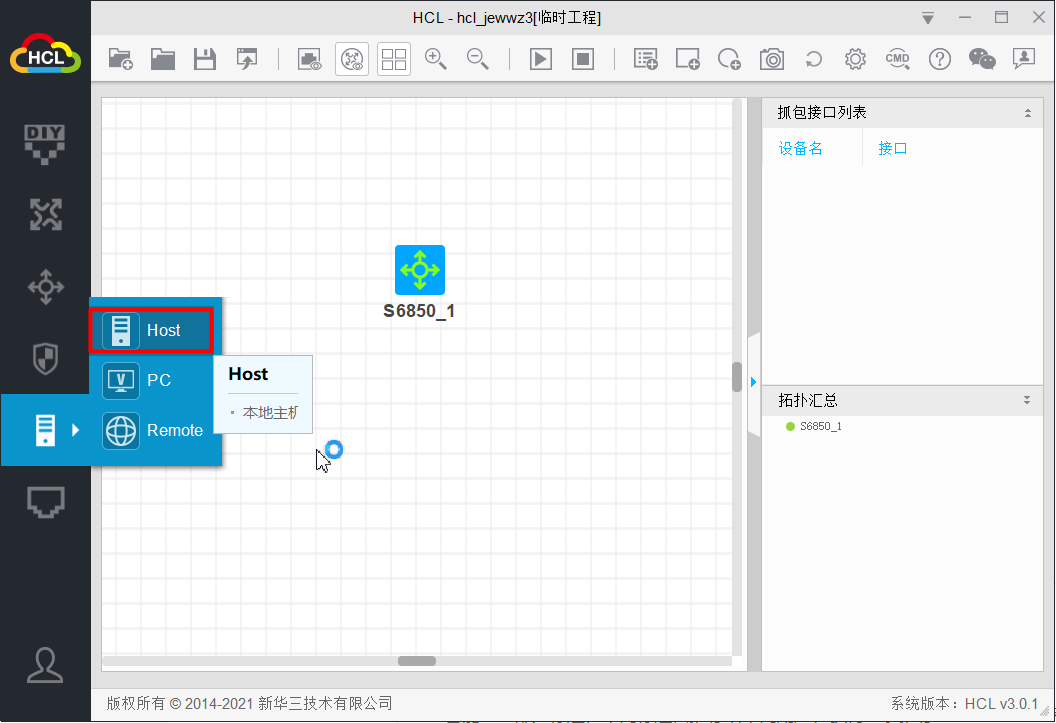The image size is (1056, 723).
Task: Hide right panel with blue arrow
Action: pyautogui.click(x=754, y=382)
